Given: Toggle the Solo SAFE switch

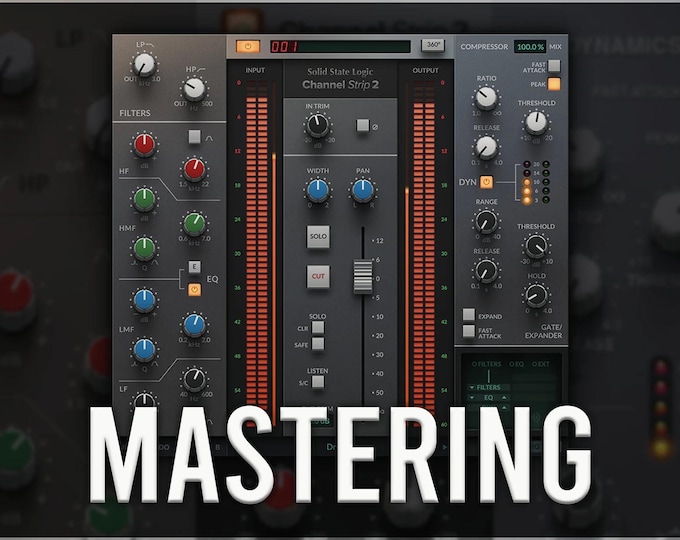Looking at the screenshot, I should [318, 344].
